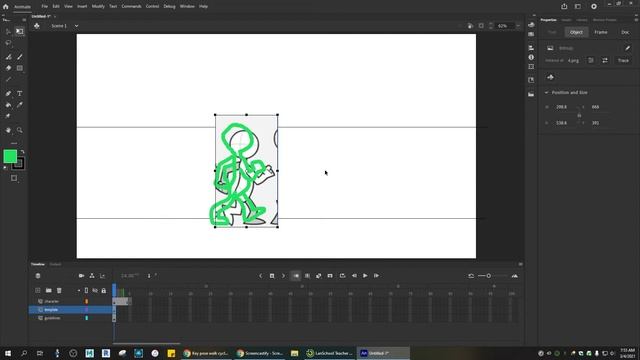Insert keyframe using timeline button
The height and width of the screenshot is (360, 640).
pos(272,276)
